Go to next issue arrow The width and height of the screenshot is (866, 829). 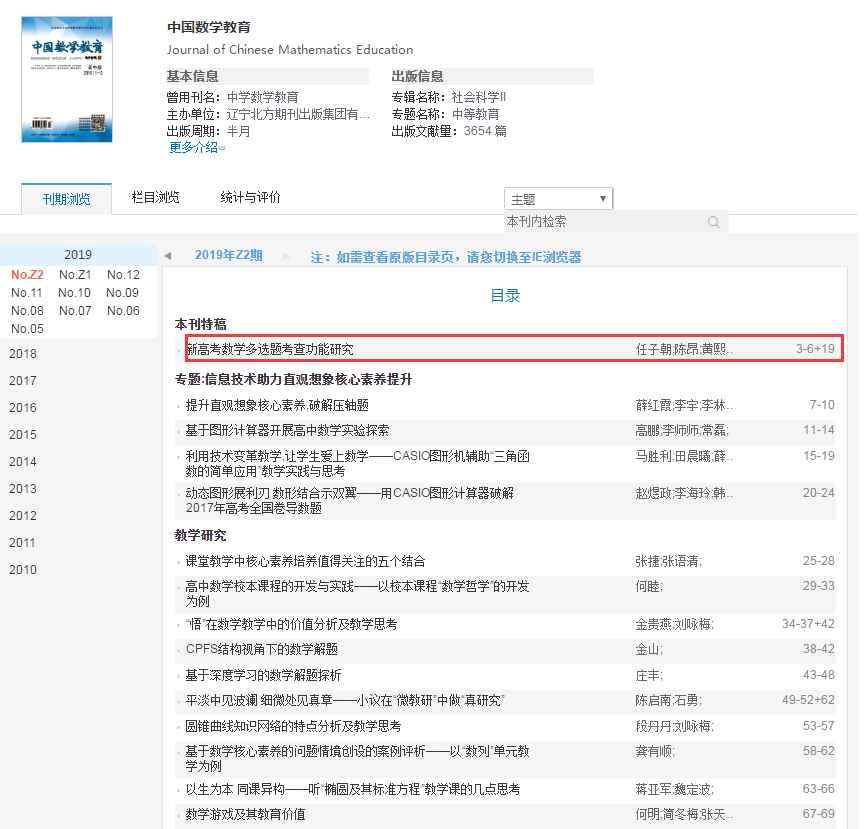coord(287,256)
